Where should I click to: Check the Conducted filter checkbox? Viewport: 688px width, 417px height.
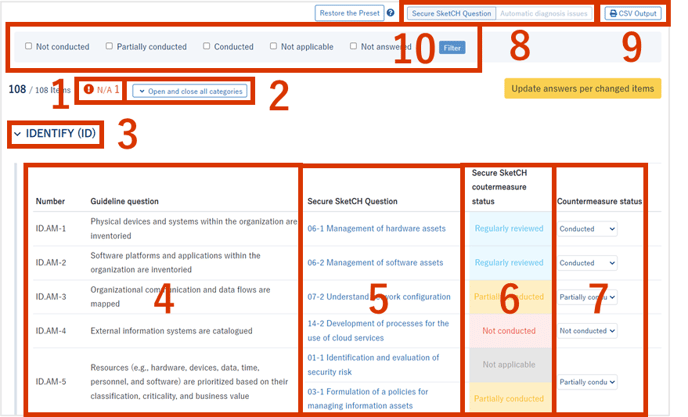pyautogui.click(x=207, y=46)
